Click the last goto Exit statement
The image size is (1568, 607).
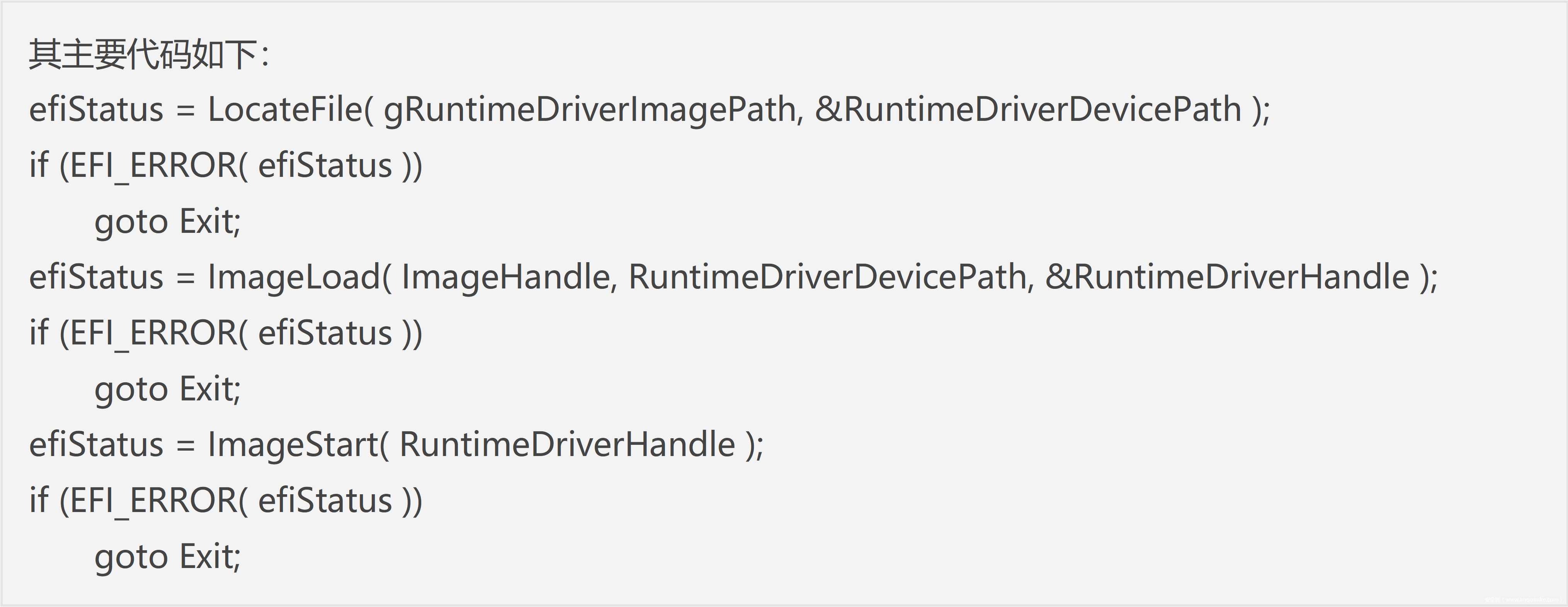pos(167,556)
